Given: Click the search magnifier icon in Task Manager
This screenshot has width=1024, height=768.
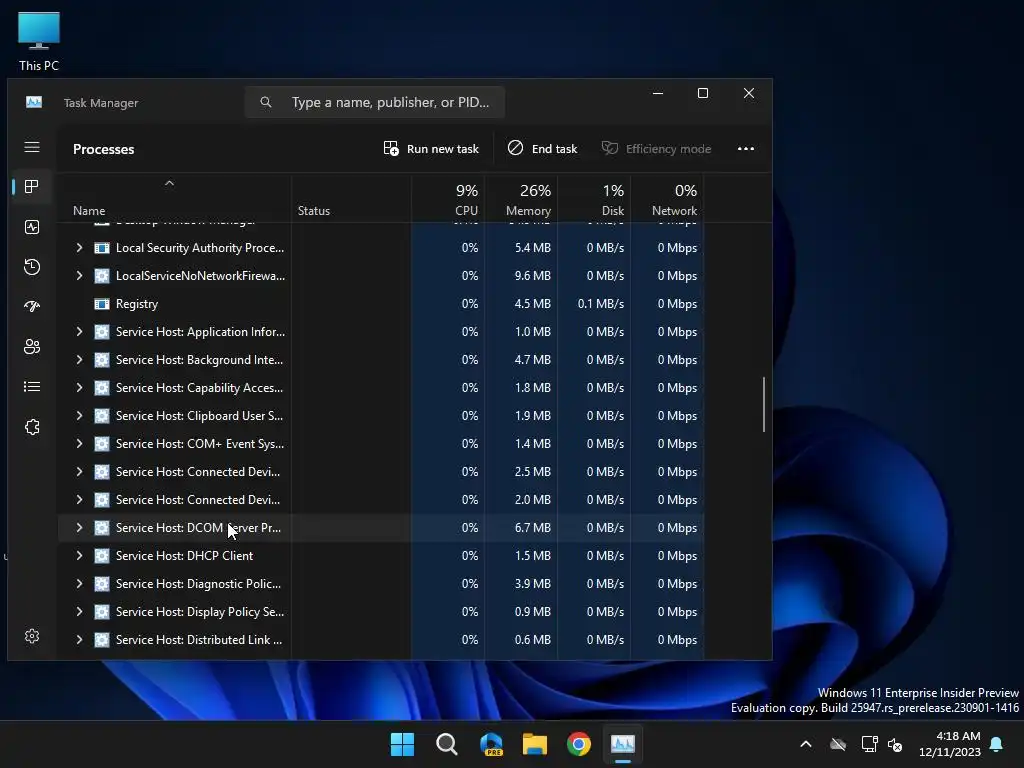Looking at the screenshot, I should (266, 103).
